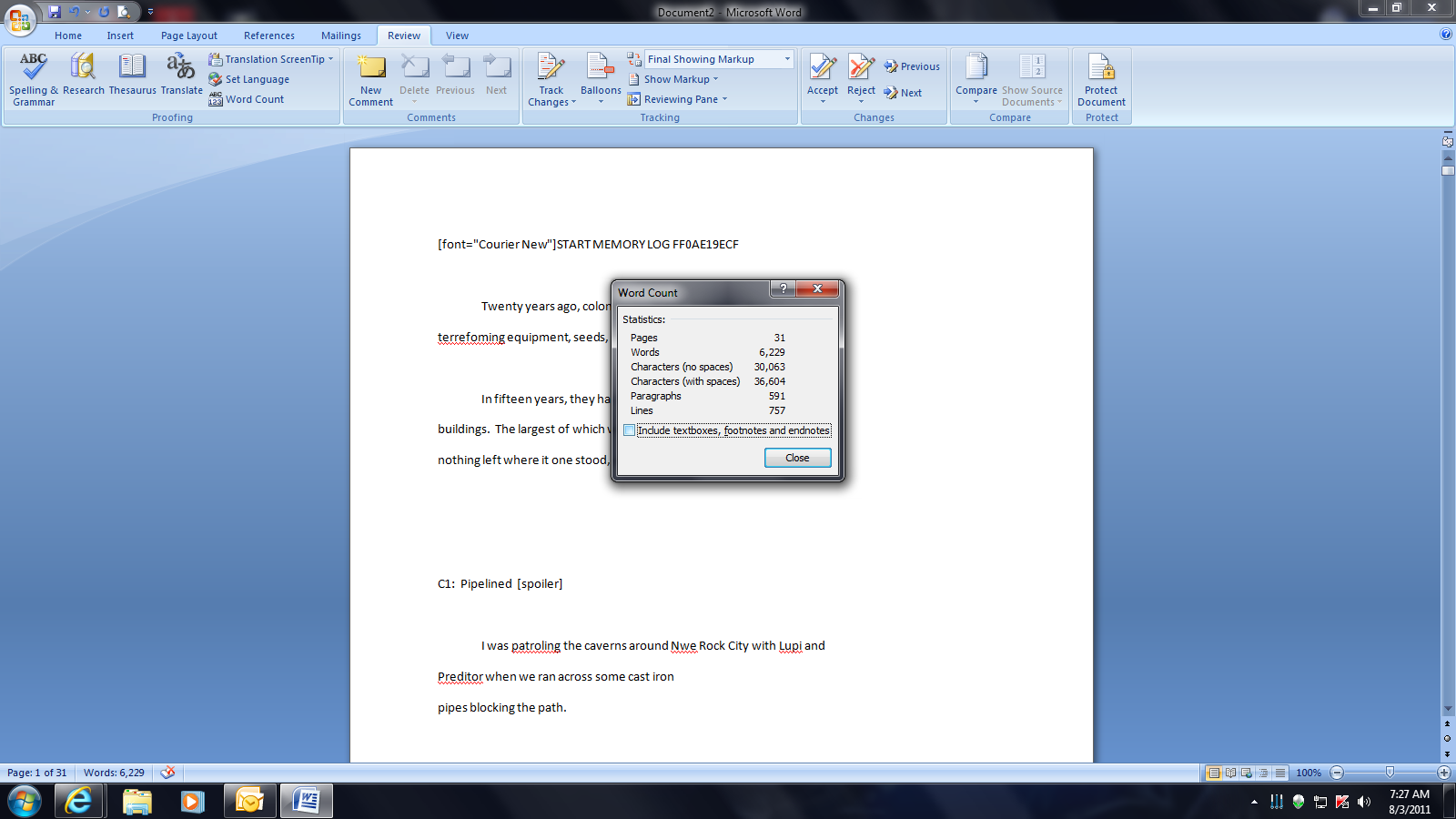Go to Previous comment

[455, 75]
